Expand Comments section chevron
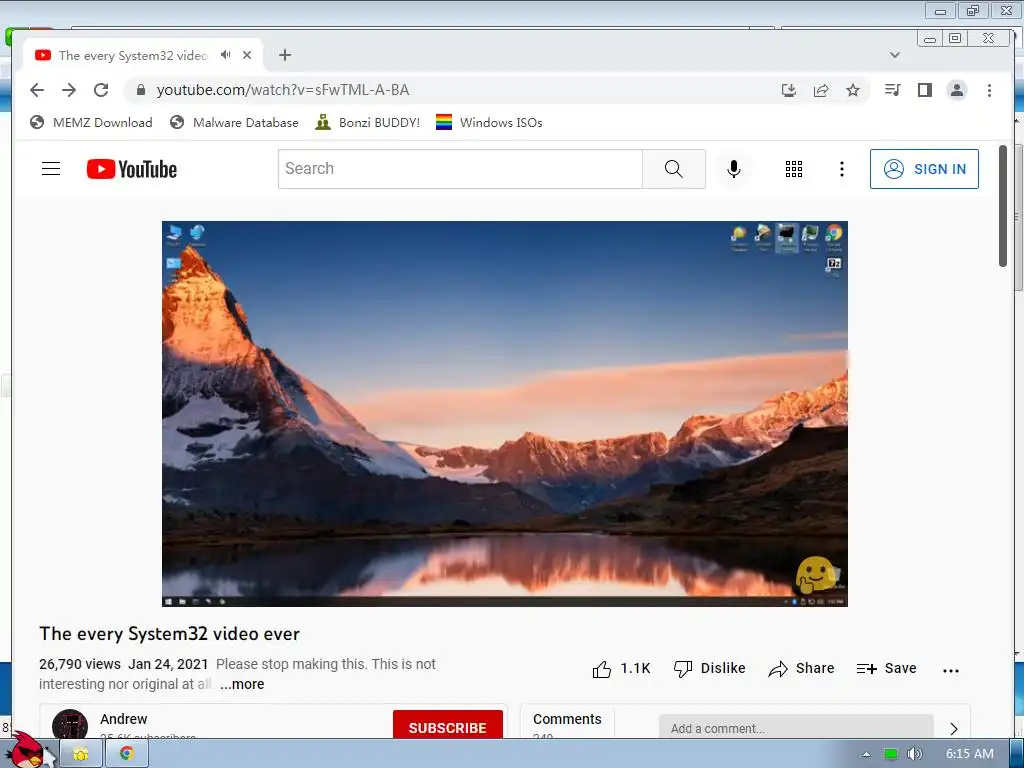The image size is (1024, 768). pos(953,729)
